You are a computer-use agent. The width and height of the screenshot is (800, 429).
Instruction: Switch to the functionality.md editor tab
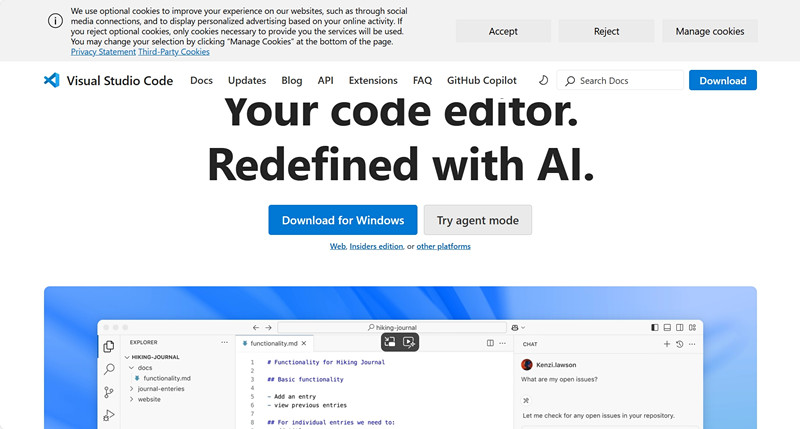(274, 343)
